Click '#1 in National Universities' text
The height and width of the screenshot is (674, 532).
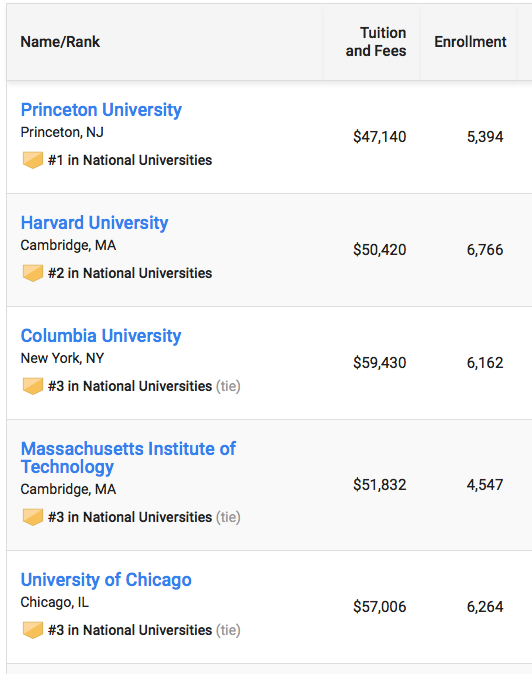130,160
